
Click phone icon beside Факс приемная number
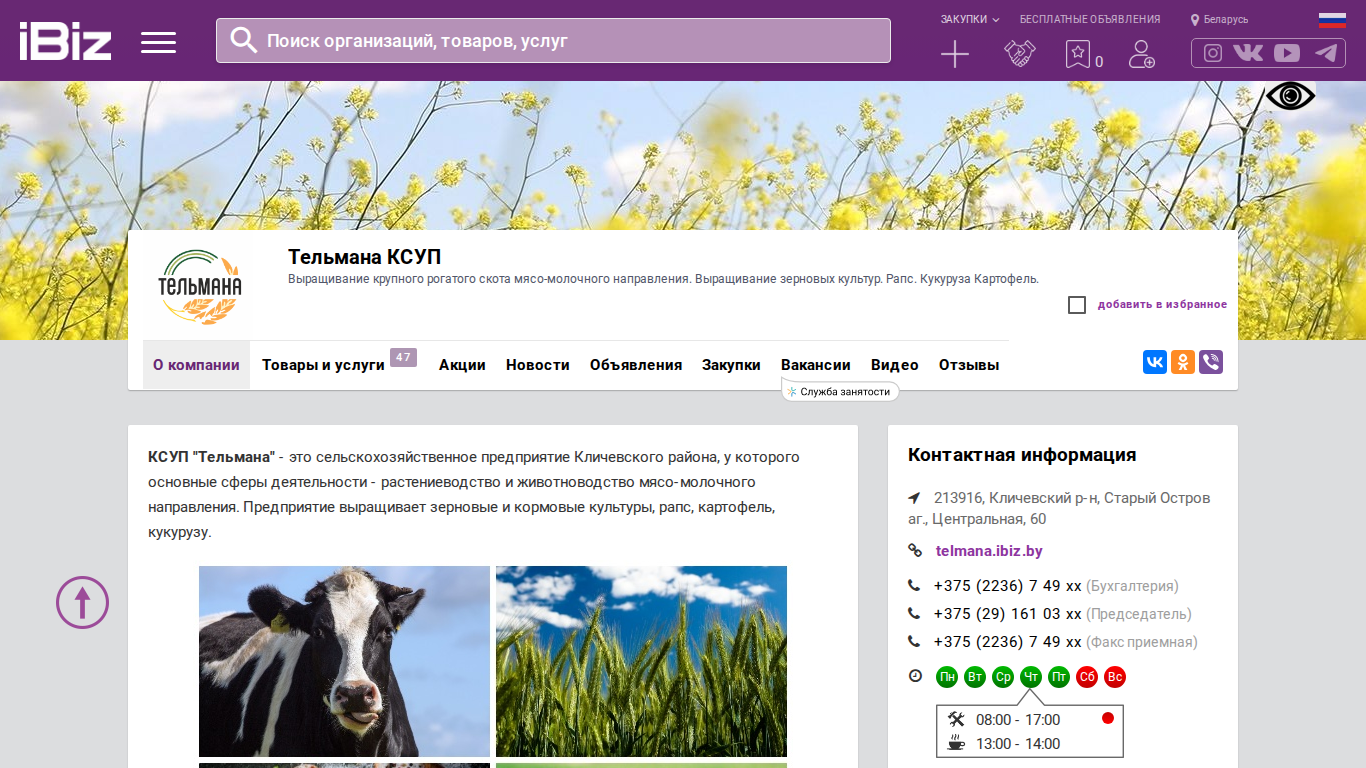pyautogui.click(x=914, y=642)
